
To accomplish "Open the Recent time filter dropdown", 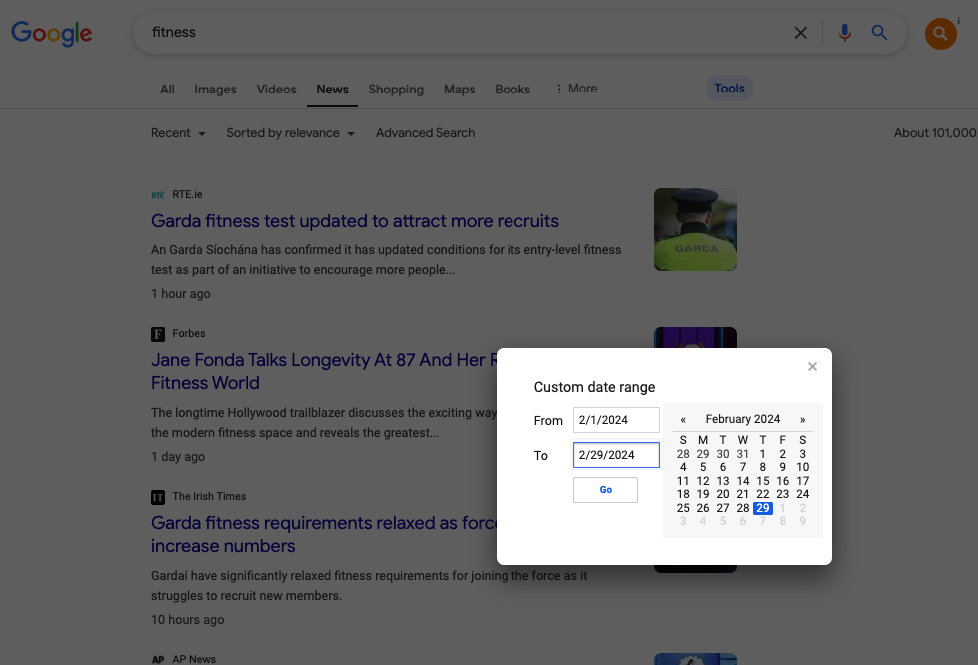I will click(x=178, y=133).
